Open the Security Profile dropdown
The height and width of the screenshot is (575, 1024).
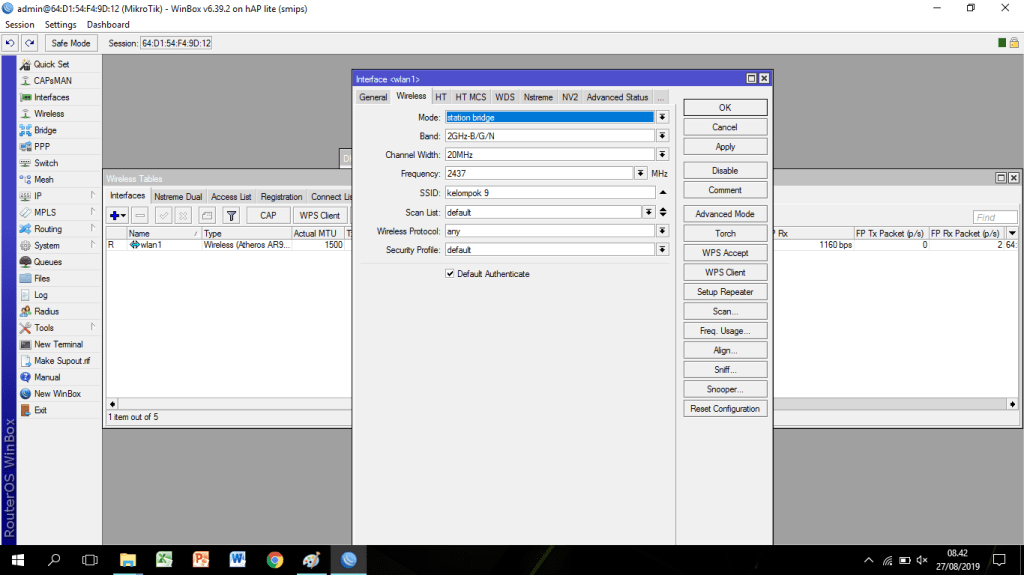click(662, 250)
